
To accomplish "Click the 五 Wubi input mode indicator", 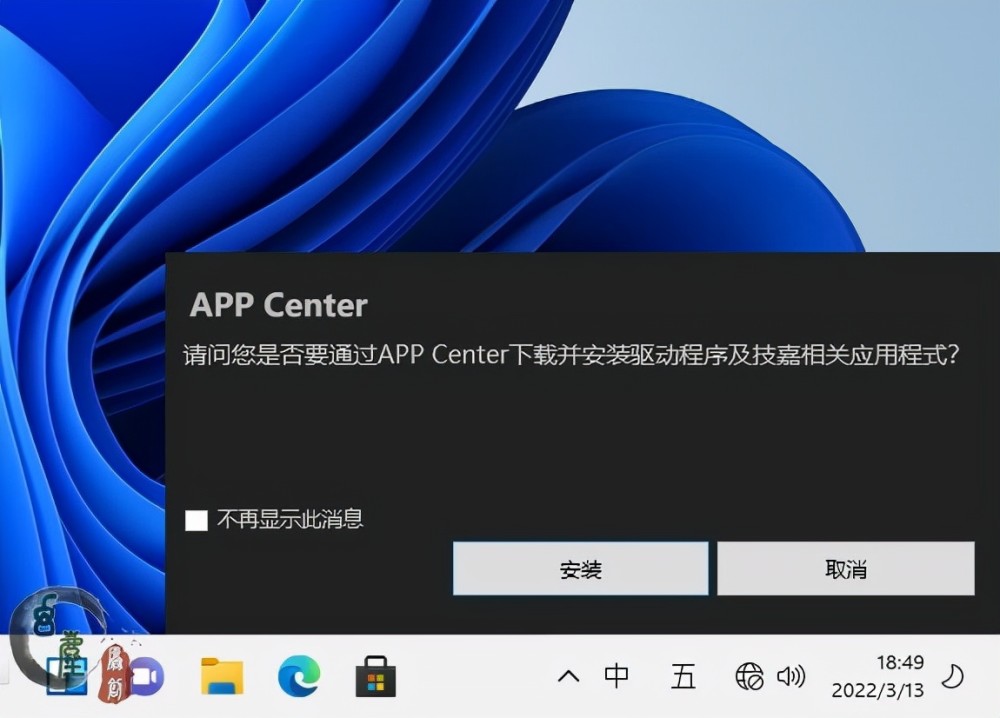I will (x=683, y=676).
